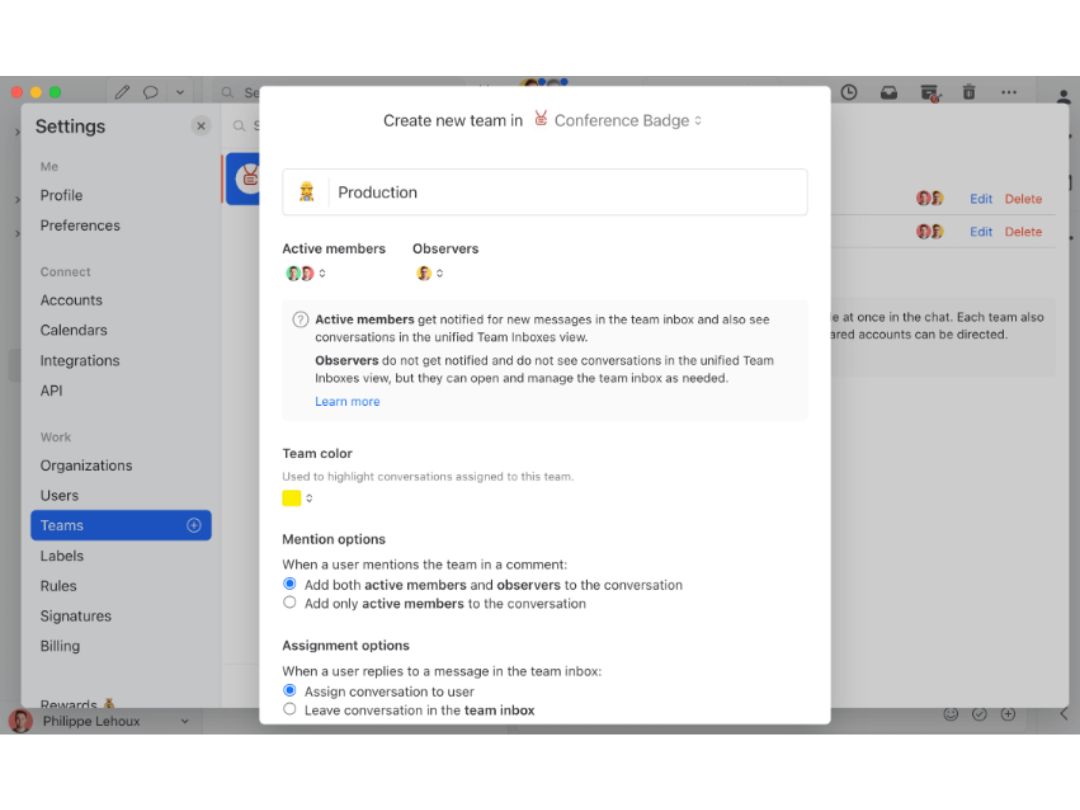Open Integrations settings

tap(80, 361)
